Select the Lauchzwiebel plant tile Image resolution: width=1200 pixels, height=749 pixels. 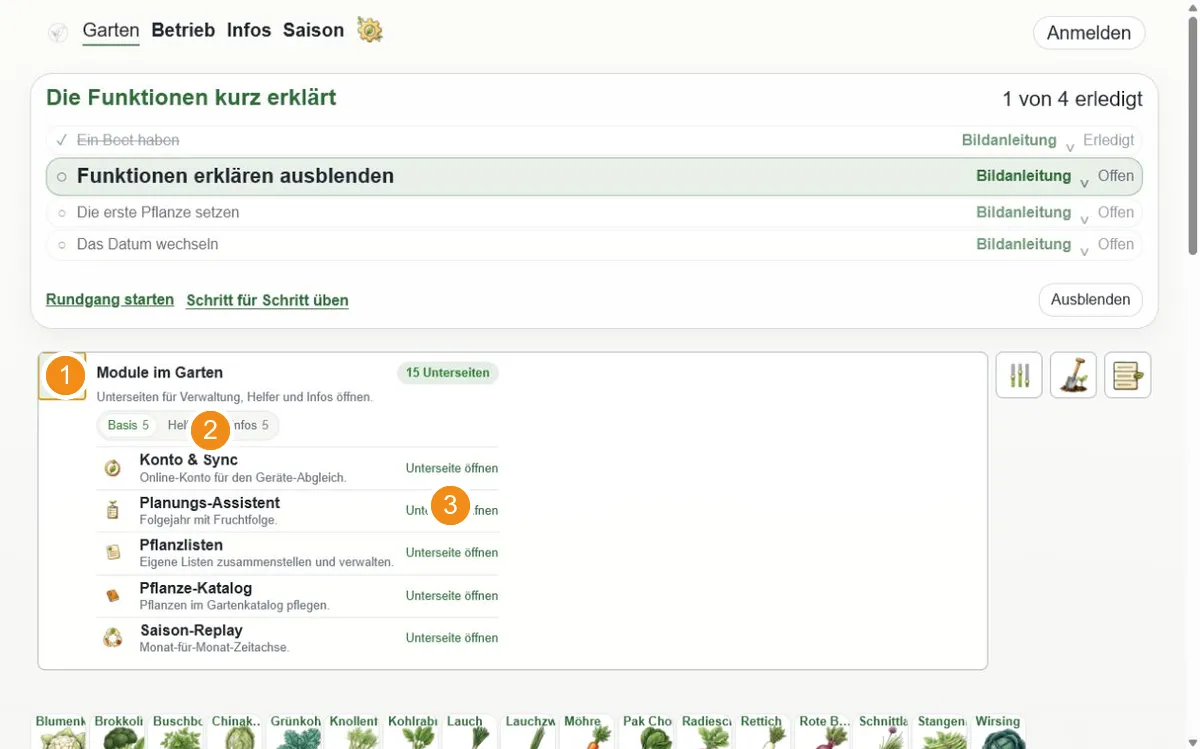click(x=530, y=732)
